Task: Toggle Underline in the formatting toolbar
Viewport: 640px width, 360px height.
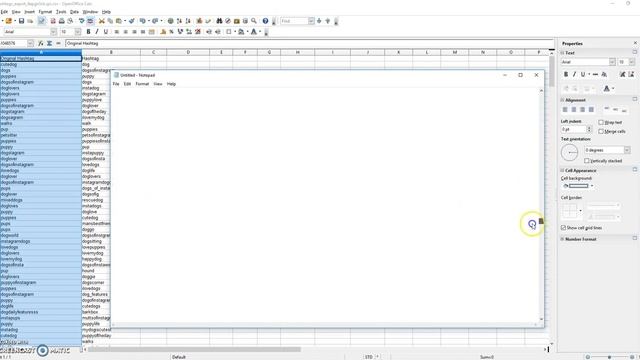Action: pyautogui.click(x=106, y=32)
